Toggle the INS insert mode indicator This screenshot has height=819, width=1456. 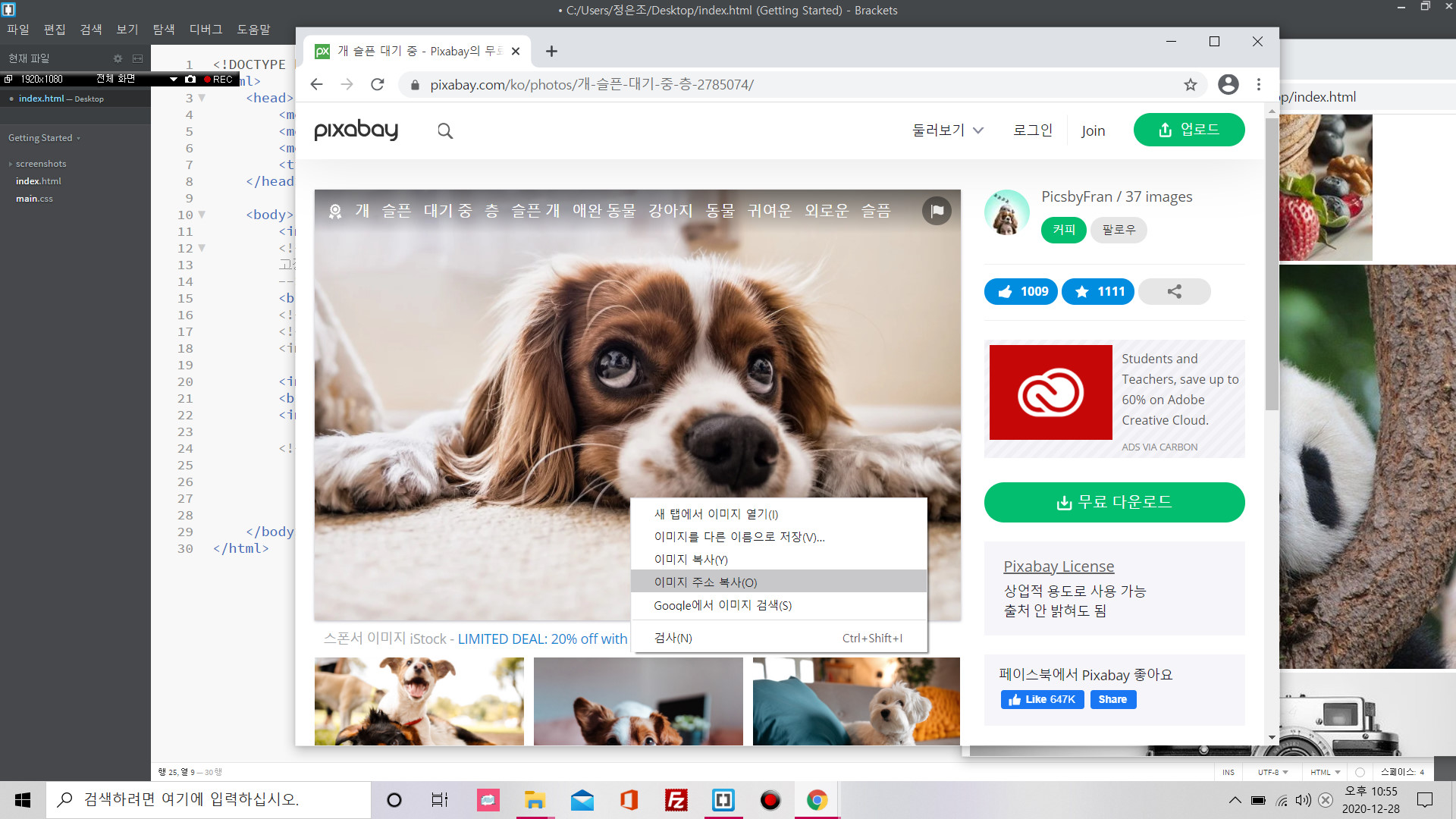1228,772
